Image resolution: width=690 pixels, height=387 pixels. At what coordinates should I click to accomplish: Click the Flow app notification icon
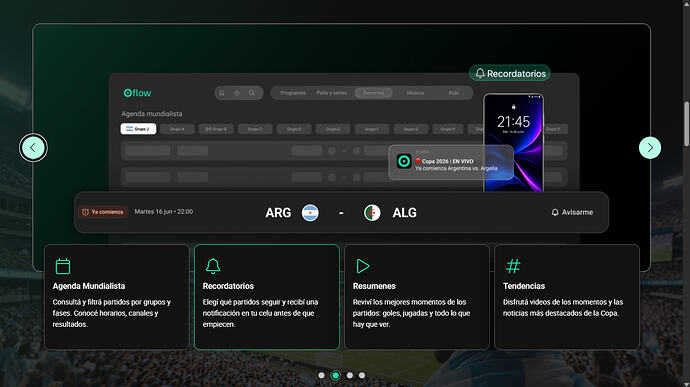pyautogui.click(x=404, y=161)
